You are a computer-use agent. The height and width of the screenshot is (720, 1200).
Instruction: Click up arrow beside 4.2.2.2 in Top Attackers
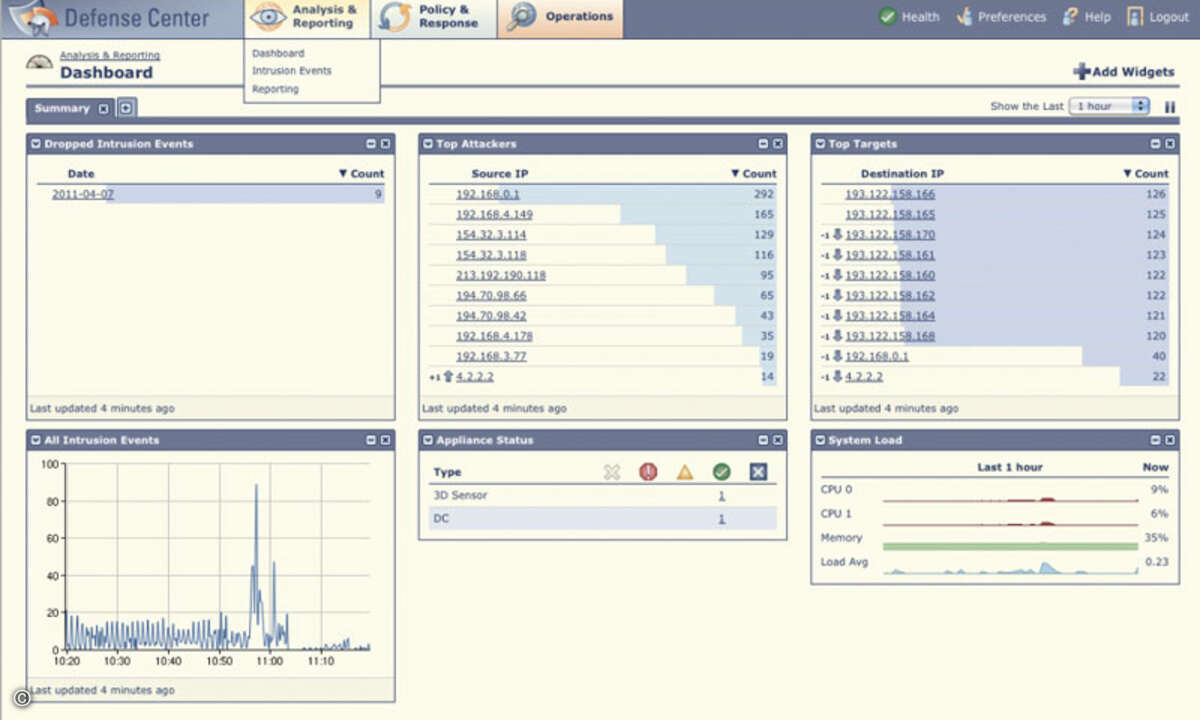tap(448, 377)
